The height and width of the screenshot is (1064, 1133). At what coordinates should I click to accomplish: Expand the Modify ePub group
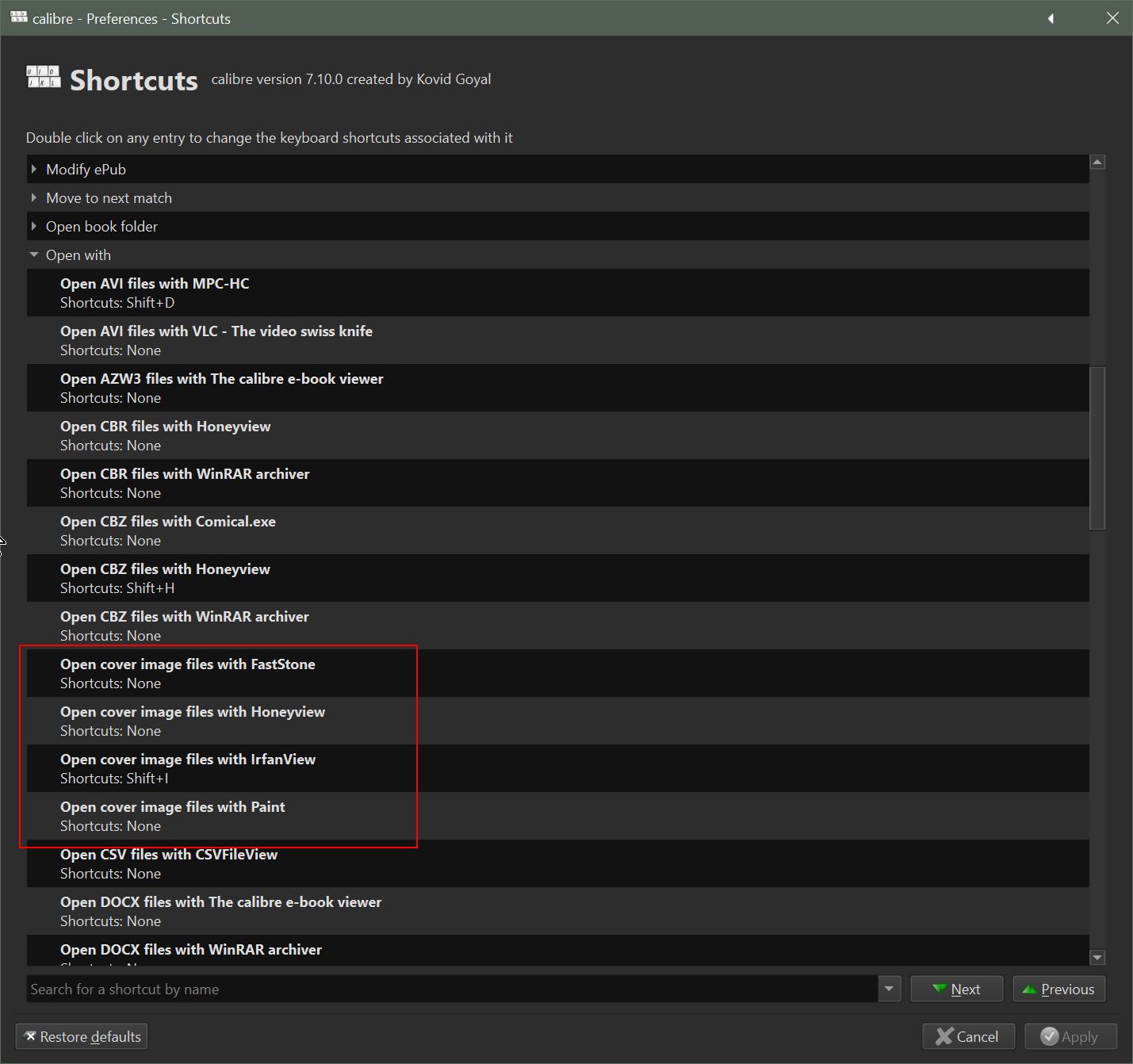coord(33,169)
